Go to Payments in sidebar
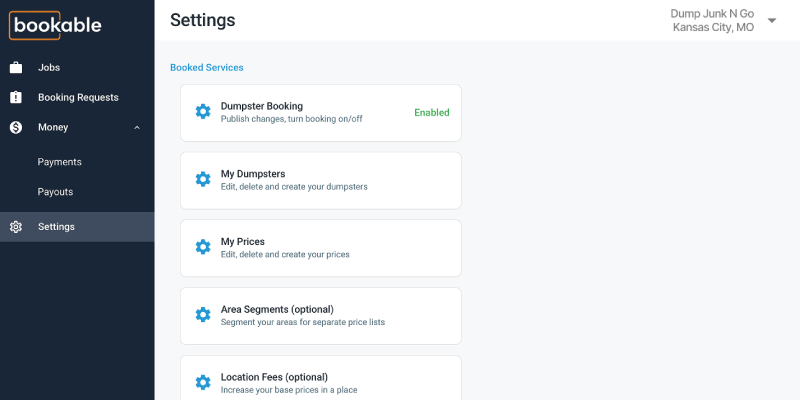 60,162
